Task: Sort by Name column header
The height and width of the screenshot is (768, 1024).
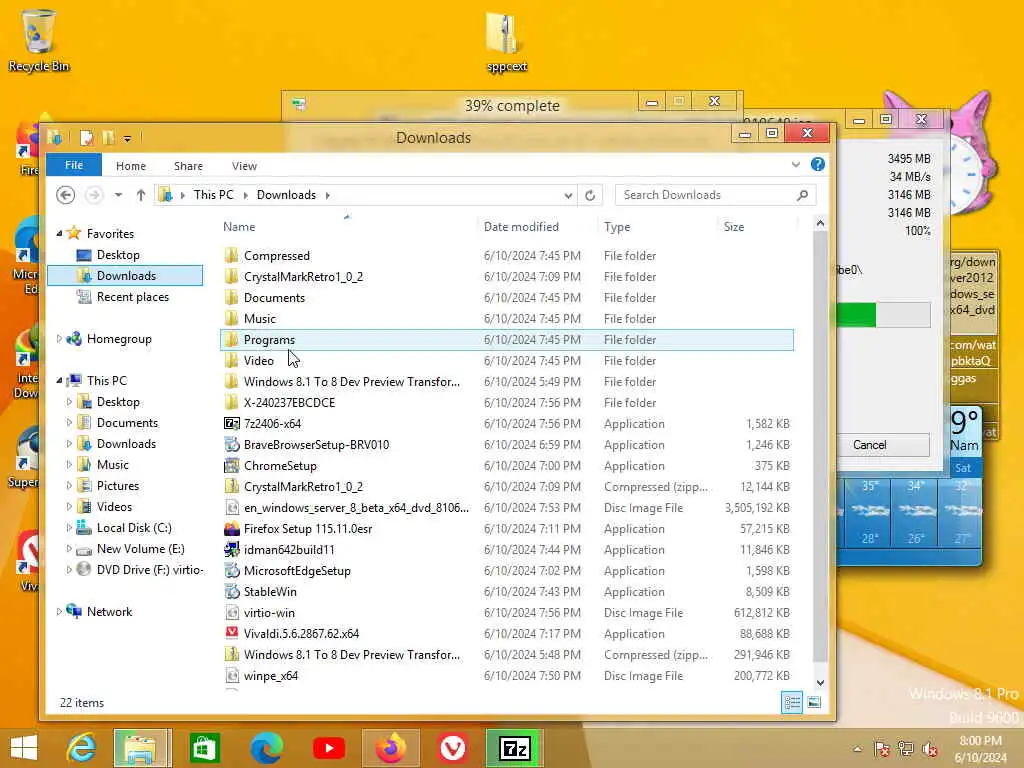Action: [x=239, y=227]
